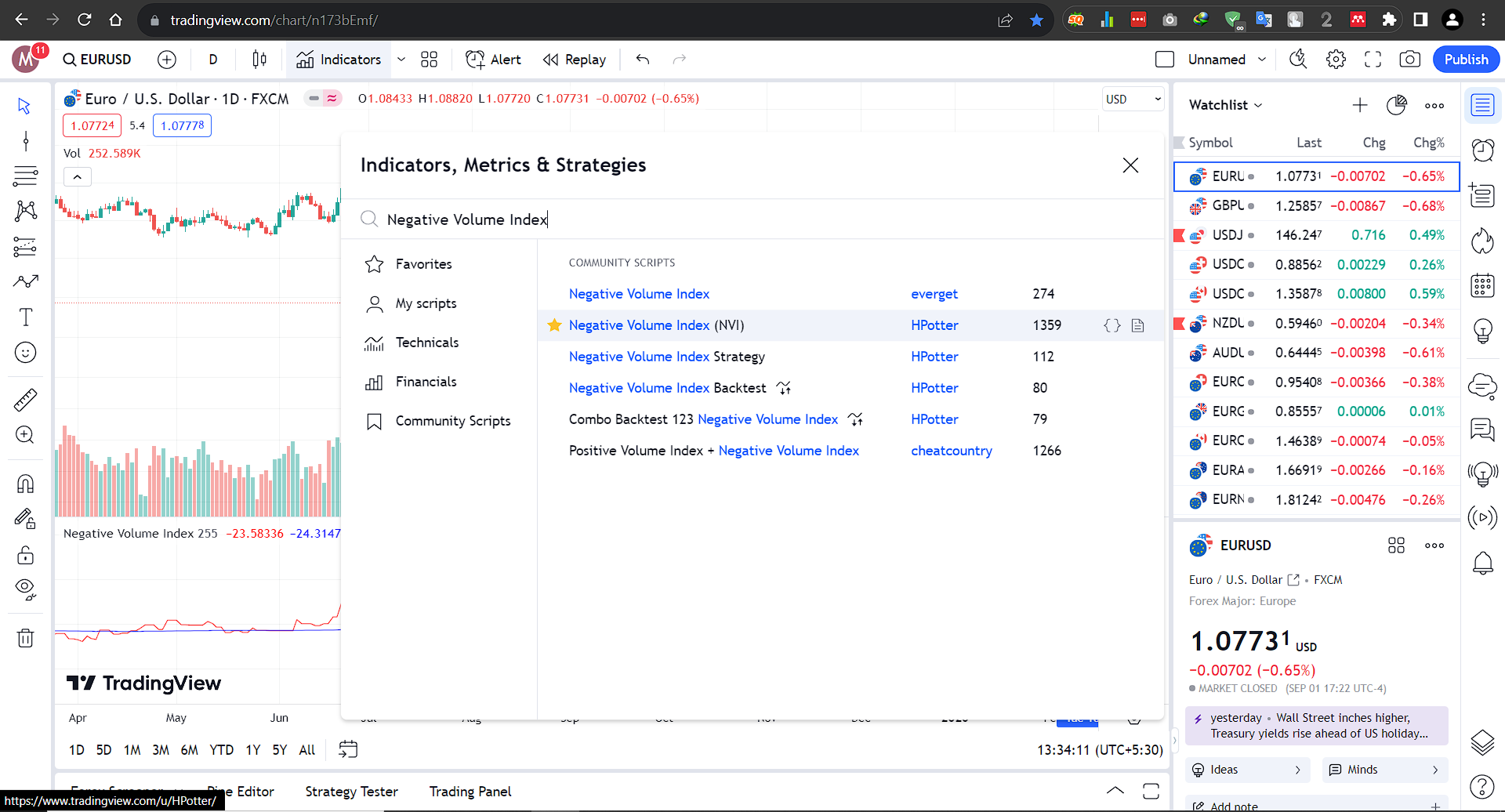Open the Fibonacci retracement tools

(25, 176)
